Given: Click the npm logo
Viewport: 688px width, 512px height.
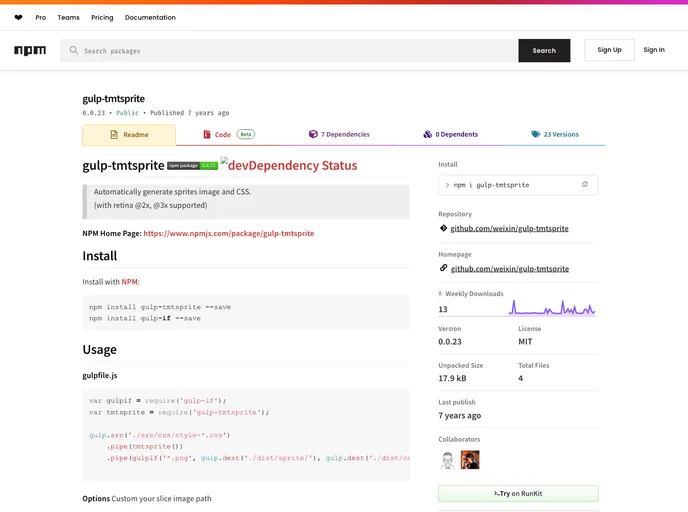Looking at the screenshot, I should click(30, 50).
